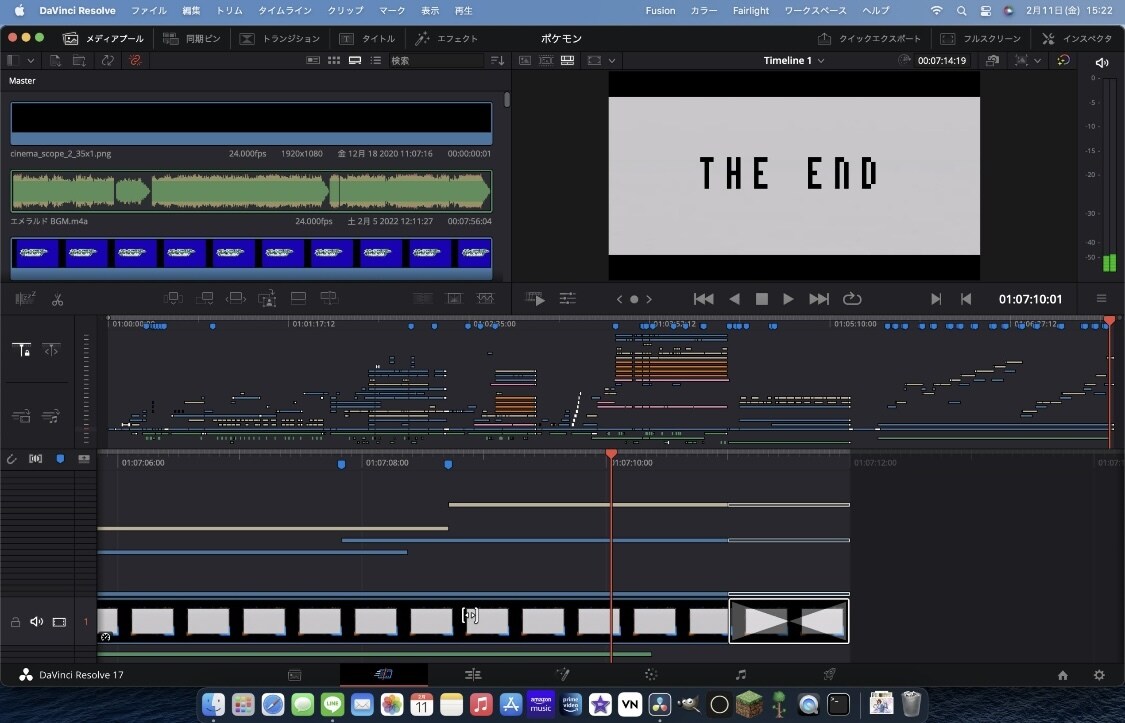The height and width of the screenshot is (723, 1125).
Task: Go to last frame
Action: coord(819,299)
